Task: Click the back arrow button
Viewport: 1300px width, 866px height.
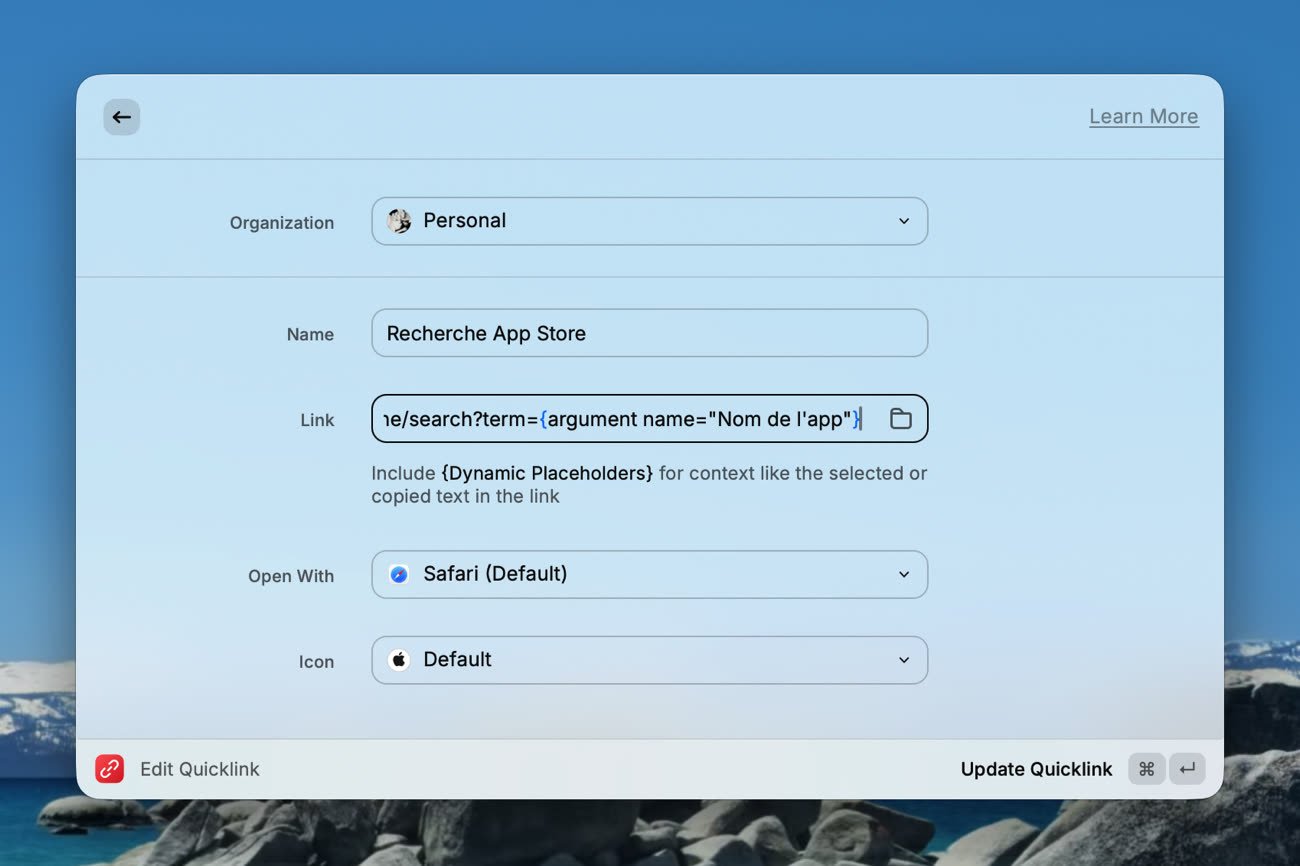Action: [x=121, y=117]
